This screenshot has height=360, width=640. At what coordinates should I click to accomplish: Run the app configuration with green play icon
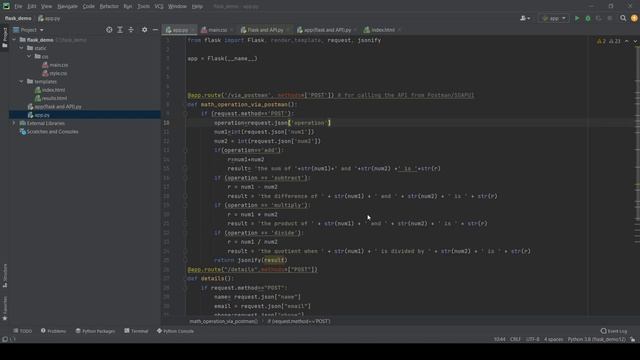577,18
